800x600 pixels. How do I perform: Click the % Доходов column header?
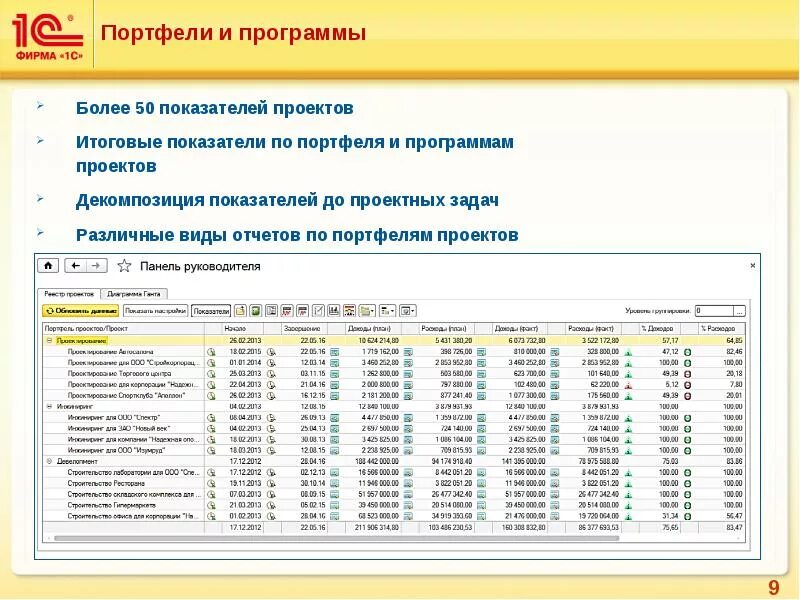coord(660,329)
